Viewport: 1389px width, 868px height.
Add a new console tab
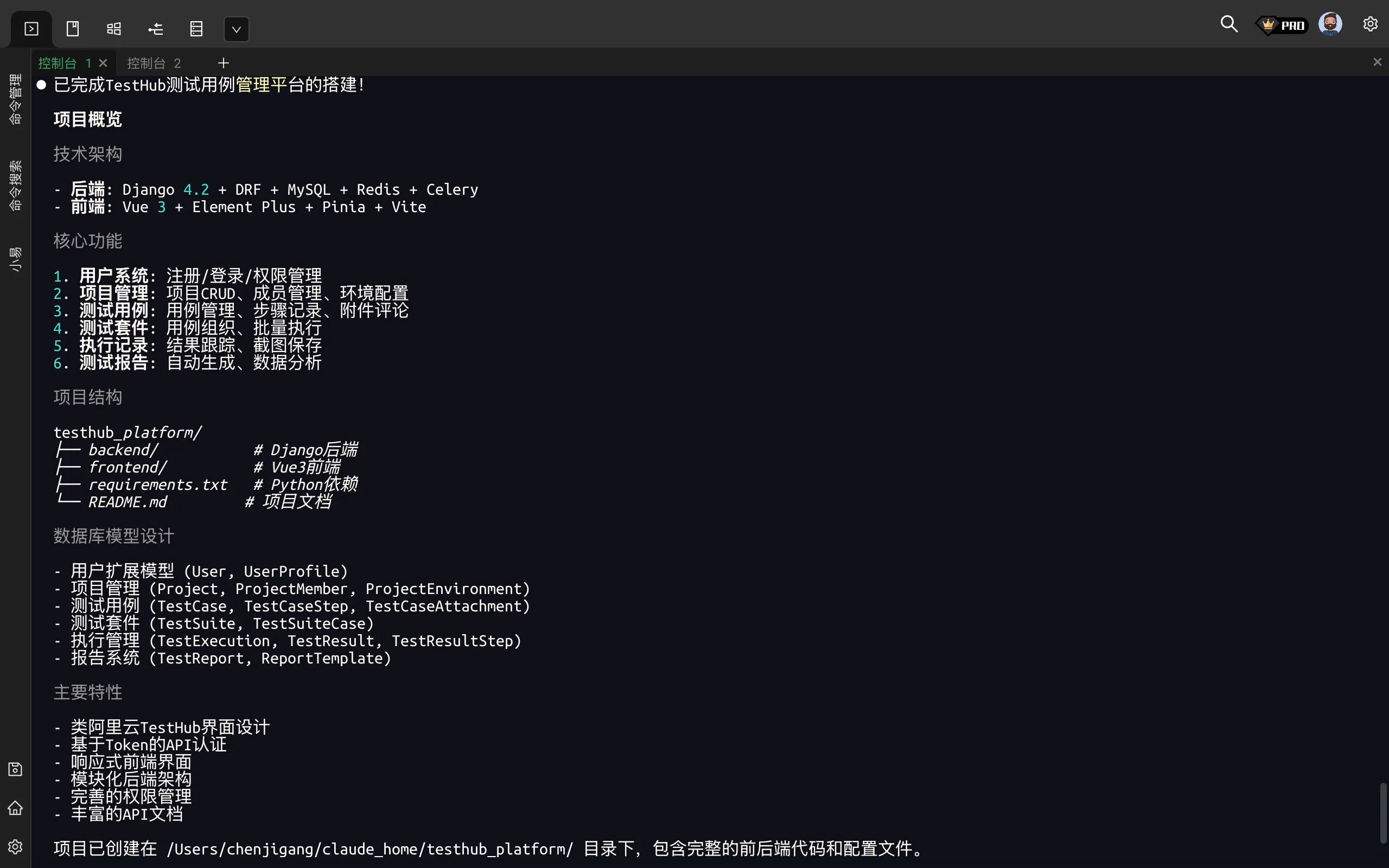(x=224, y=62)
